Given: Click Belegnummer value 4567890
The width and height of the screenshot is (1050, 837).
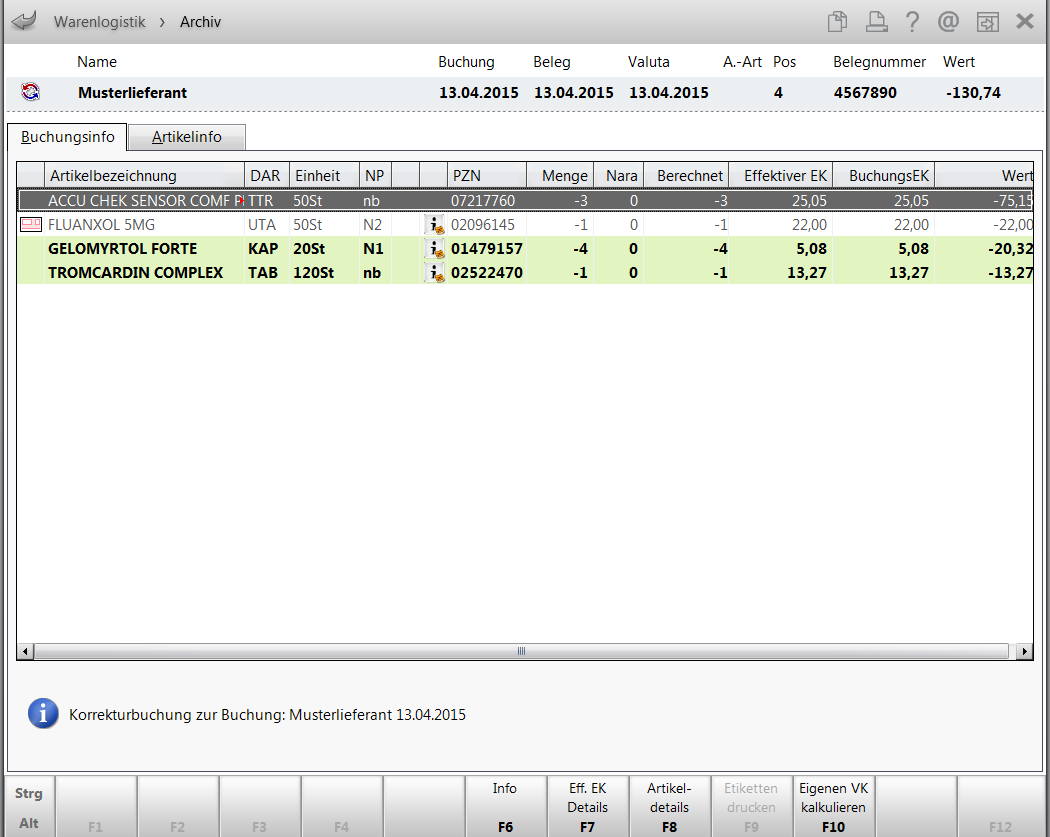Looking at the screenshot, I should [865, 92].
